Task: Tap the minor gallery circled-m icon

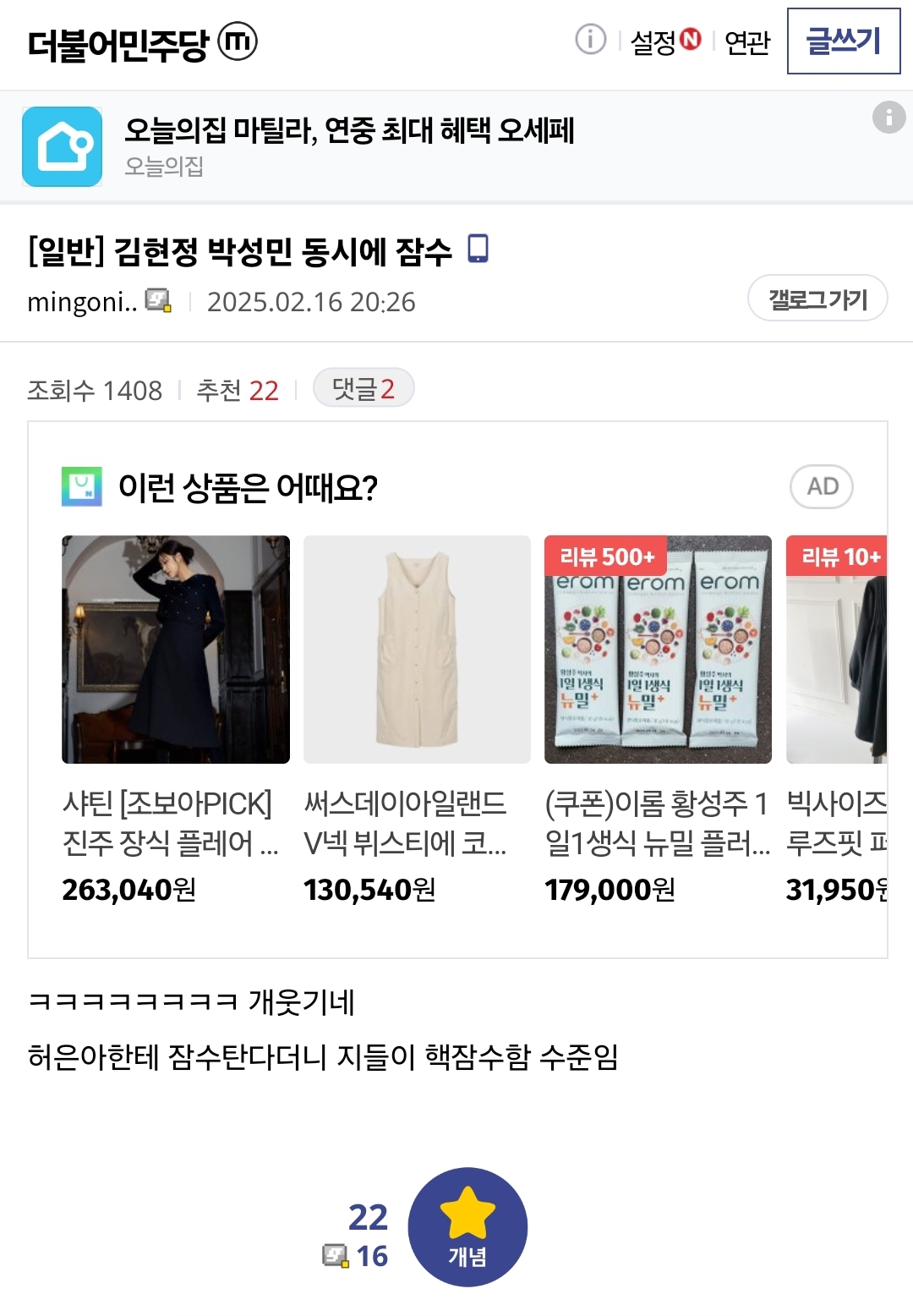Action: (x=238, y=41)
